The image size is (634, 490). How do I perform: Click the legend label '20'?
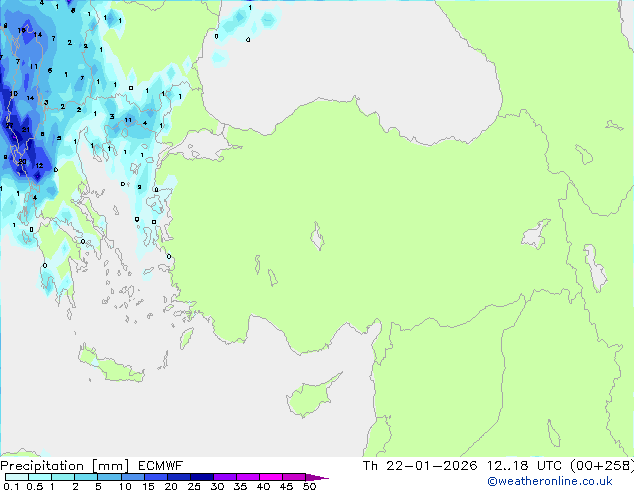[171, 486]
